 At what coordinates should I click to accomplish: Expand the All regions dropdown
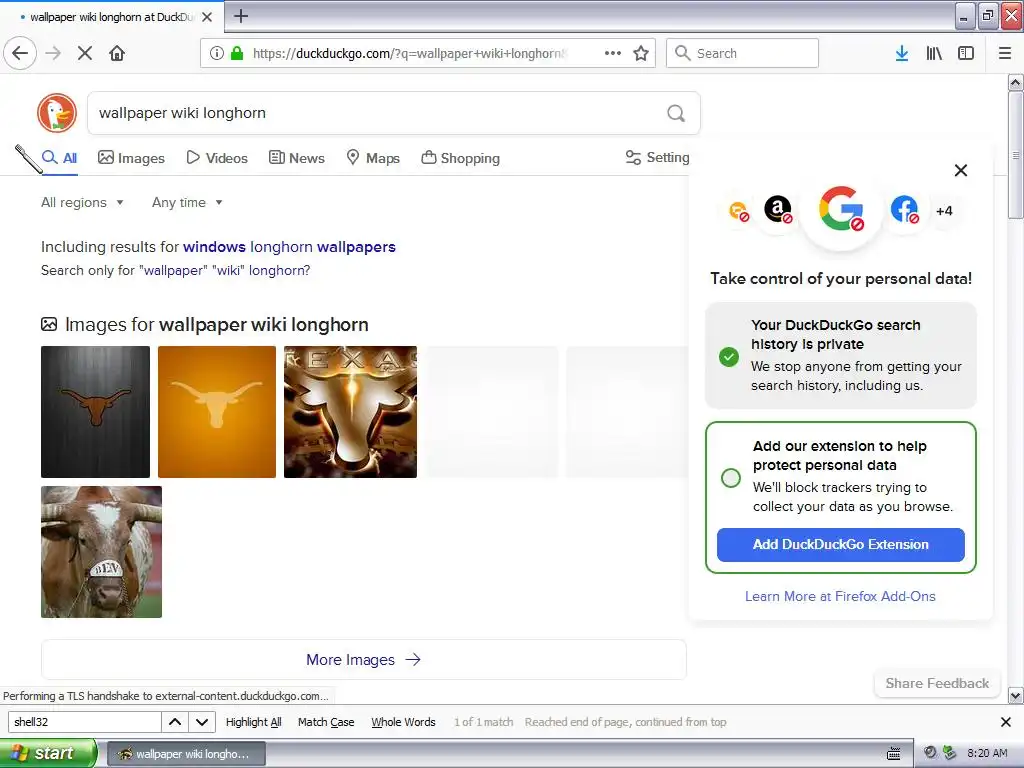tap(82, 202)
